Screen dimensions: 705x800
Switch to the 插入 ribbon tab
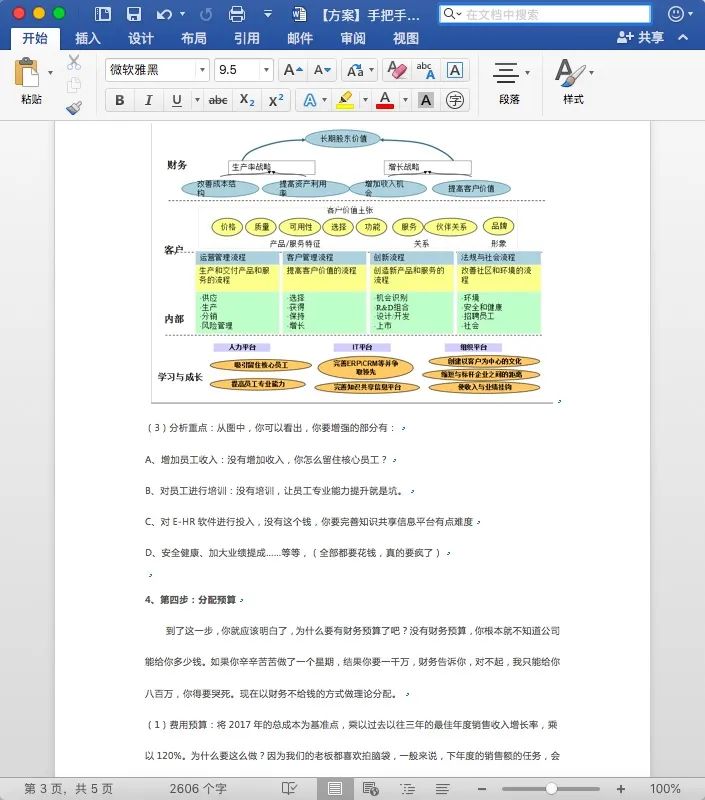(88, 38)
